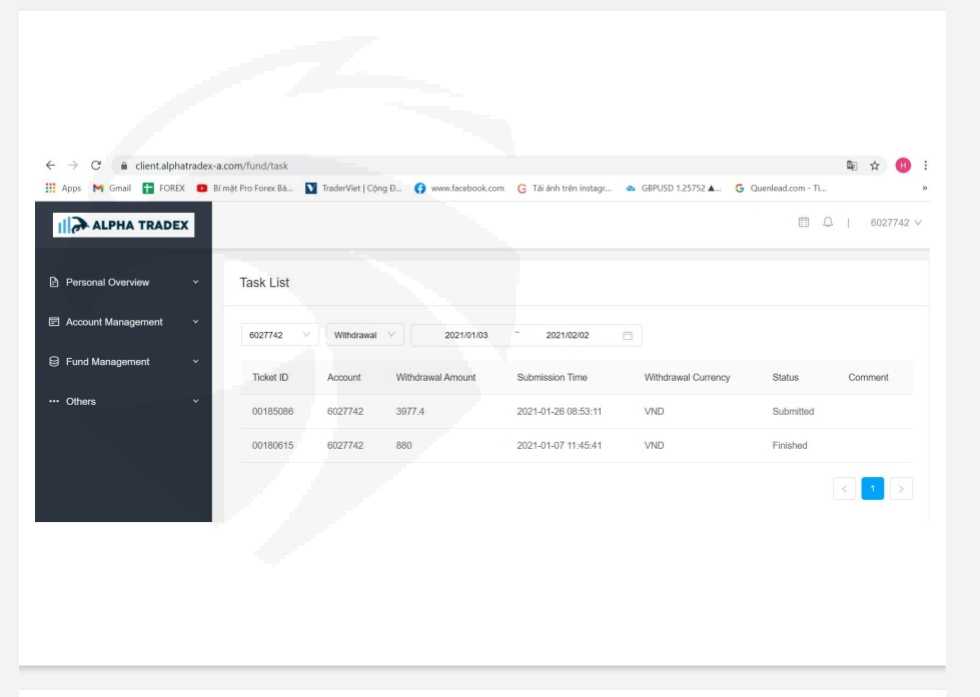
Task: Click the next page arrow
Action: point(901,488)
